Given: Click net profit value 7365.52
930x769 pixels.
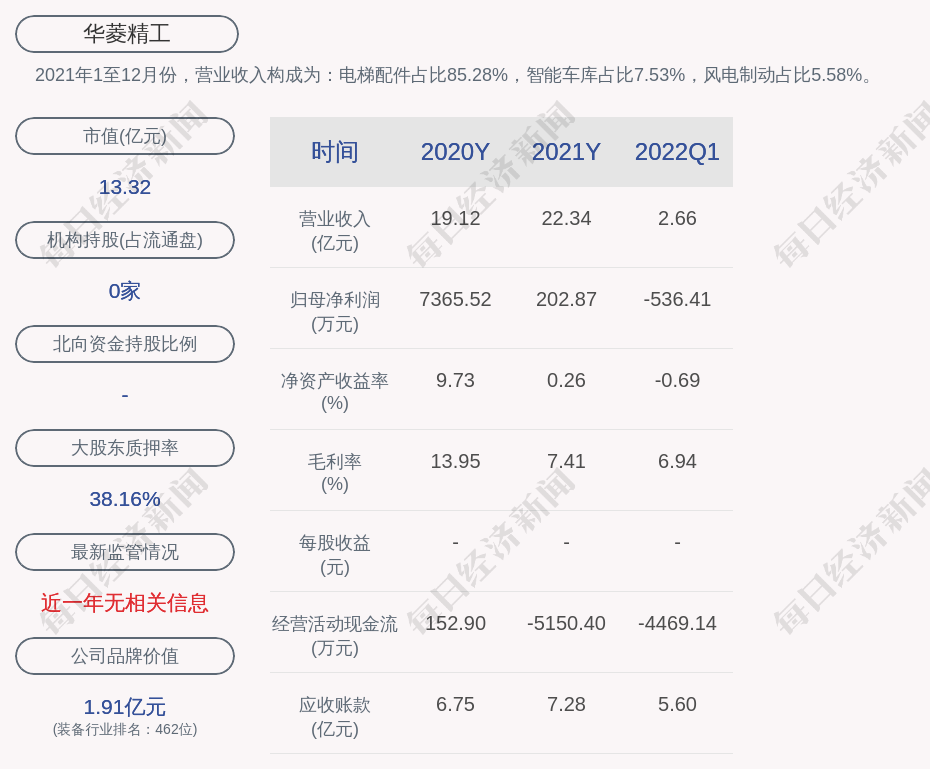Looking at the screenshot, I should [x=455, y=299].
